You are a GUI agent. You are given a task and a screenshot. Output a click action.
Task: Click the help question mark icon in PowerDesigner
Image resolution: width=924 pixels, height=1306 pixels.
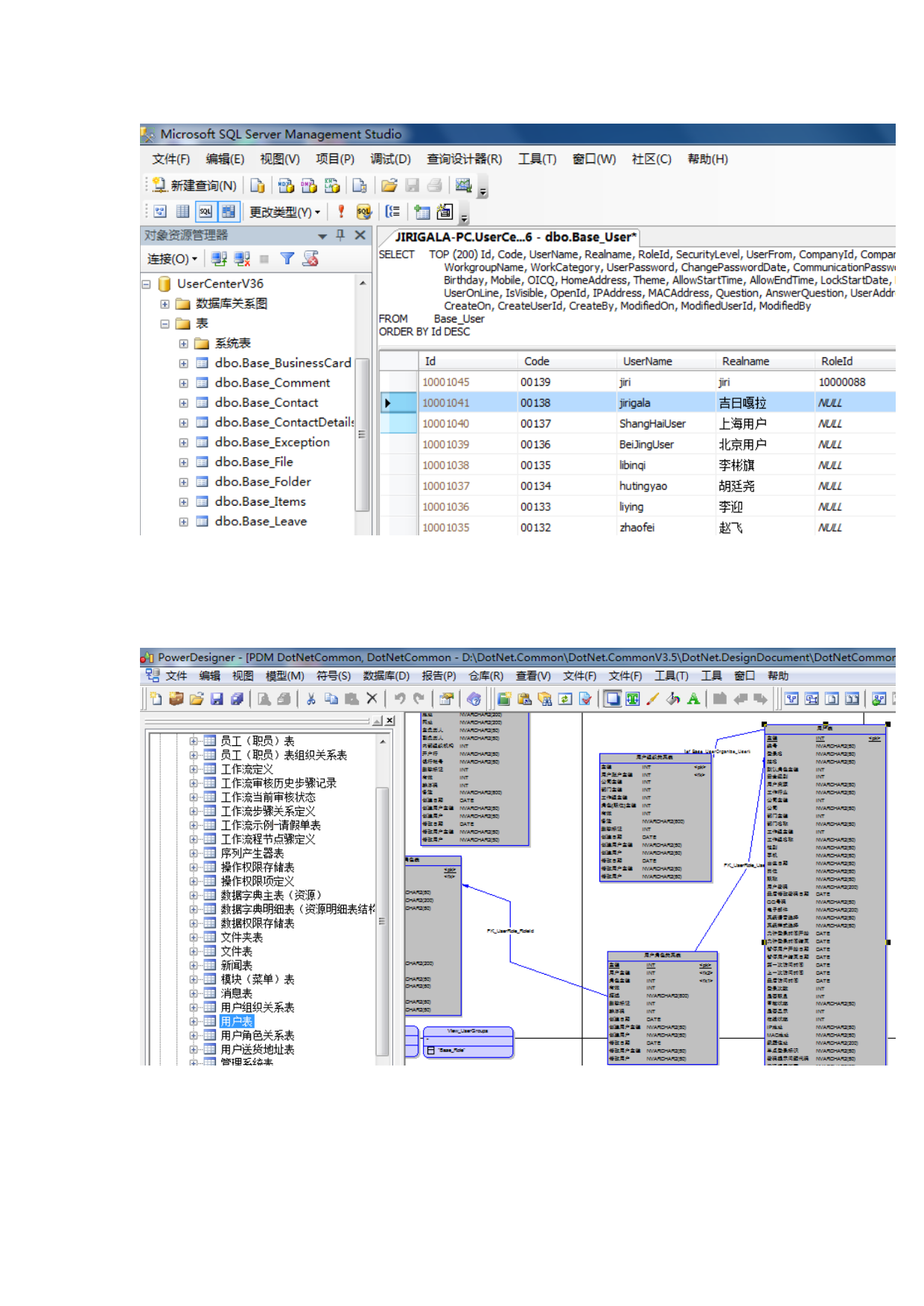tap(473, 699)
